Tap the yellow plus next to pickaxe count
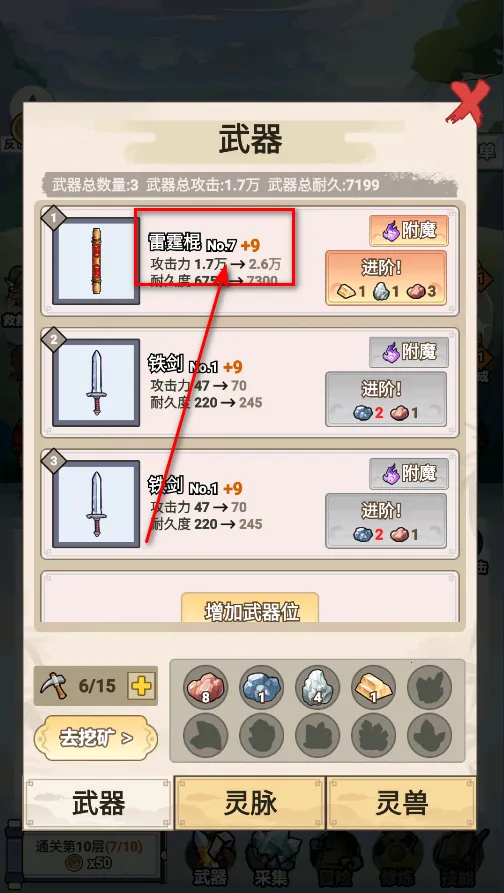504x893 pixels. pyautogui.click(x=141, y=686)
